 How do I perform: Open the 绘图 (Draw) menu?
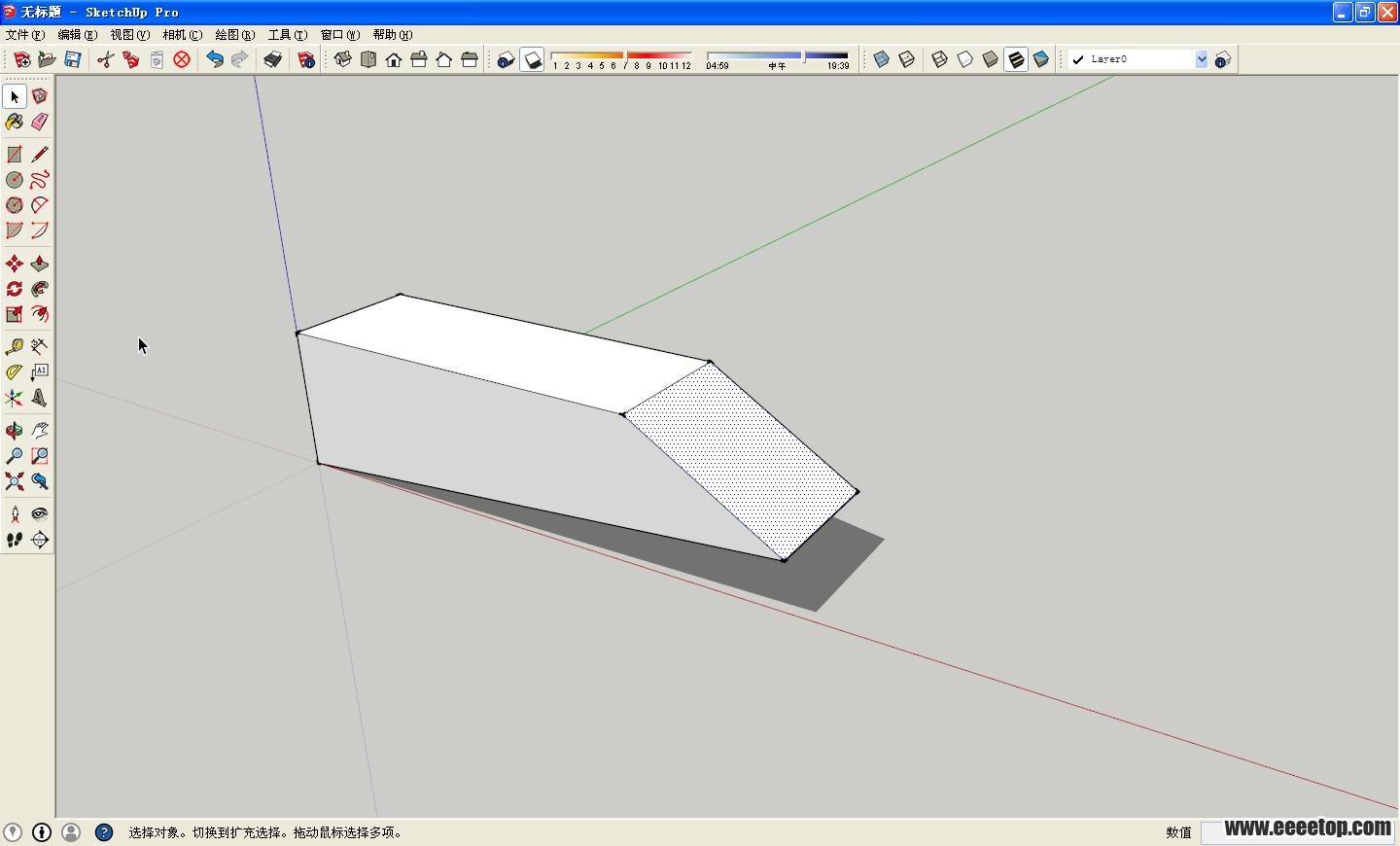(x=235, y=35)
